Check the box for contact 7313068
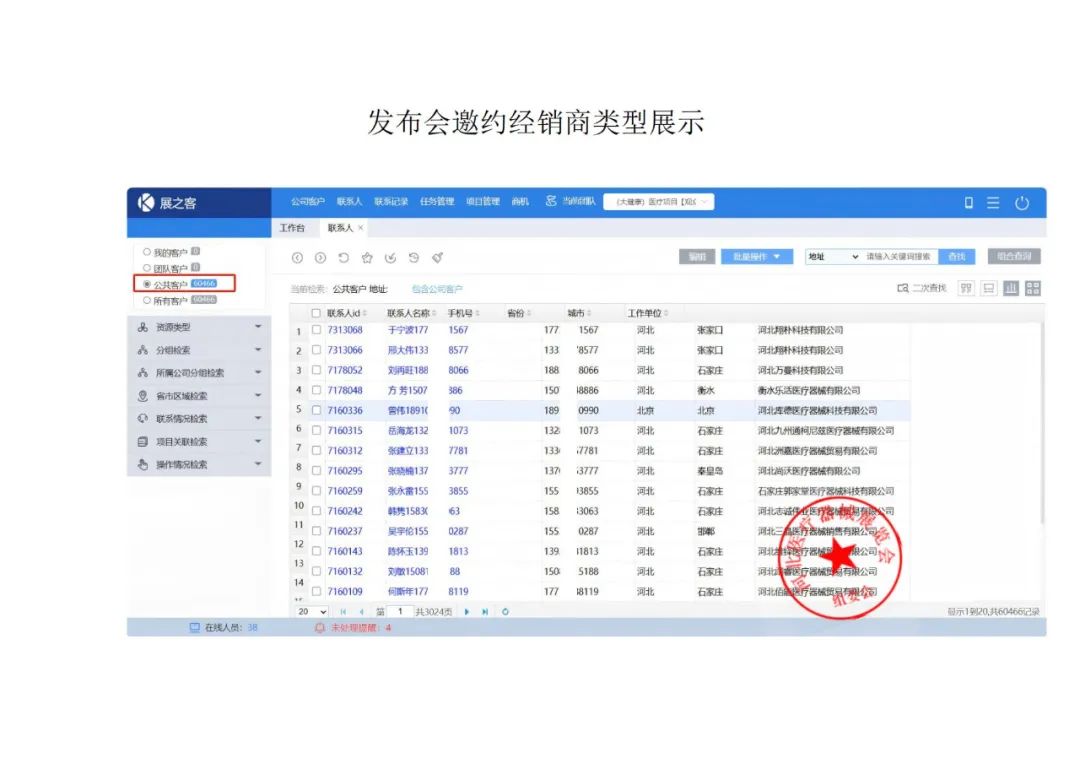 click(316, 330)
